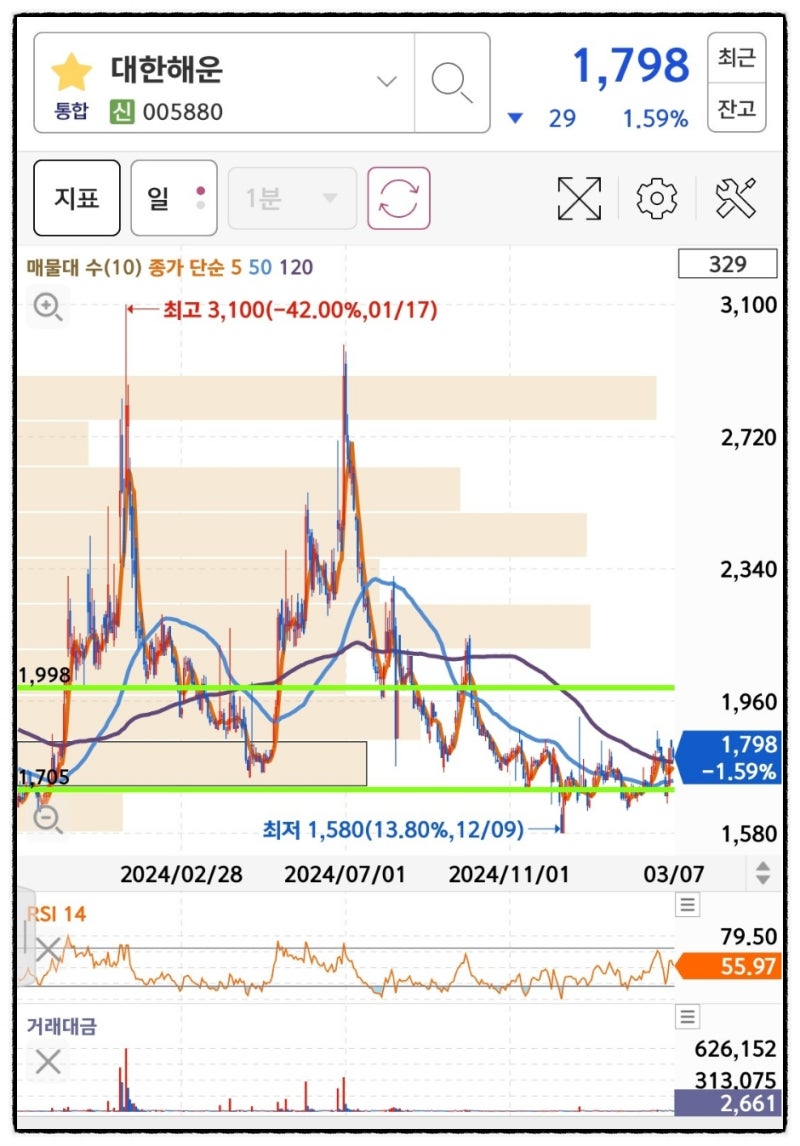Click the 종가 단순 moving average label
This screenshot has height=1146, width=800.
click(186, 267)
